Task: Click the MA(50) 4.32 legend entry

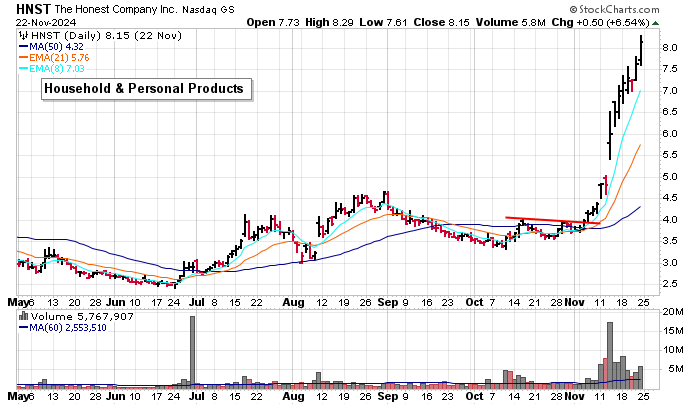Action: [x=51, y=46]
